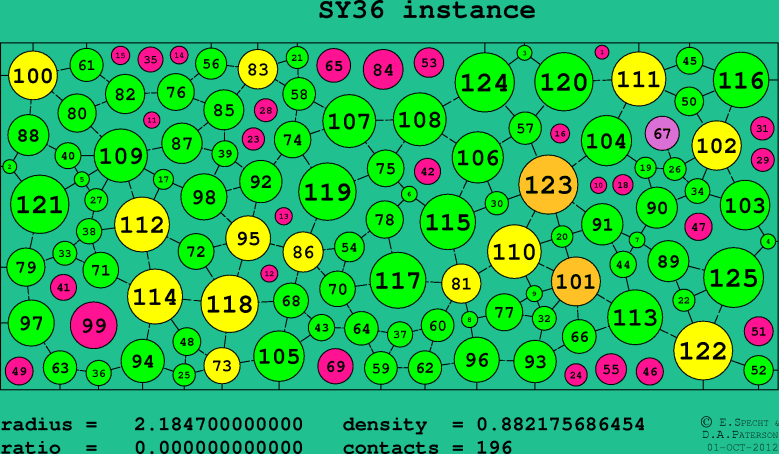Click the orange circle labeled 123
The width and height of the screenshot is (779, 454).
pyautogui.click(x=548, y=185)
